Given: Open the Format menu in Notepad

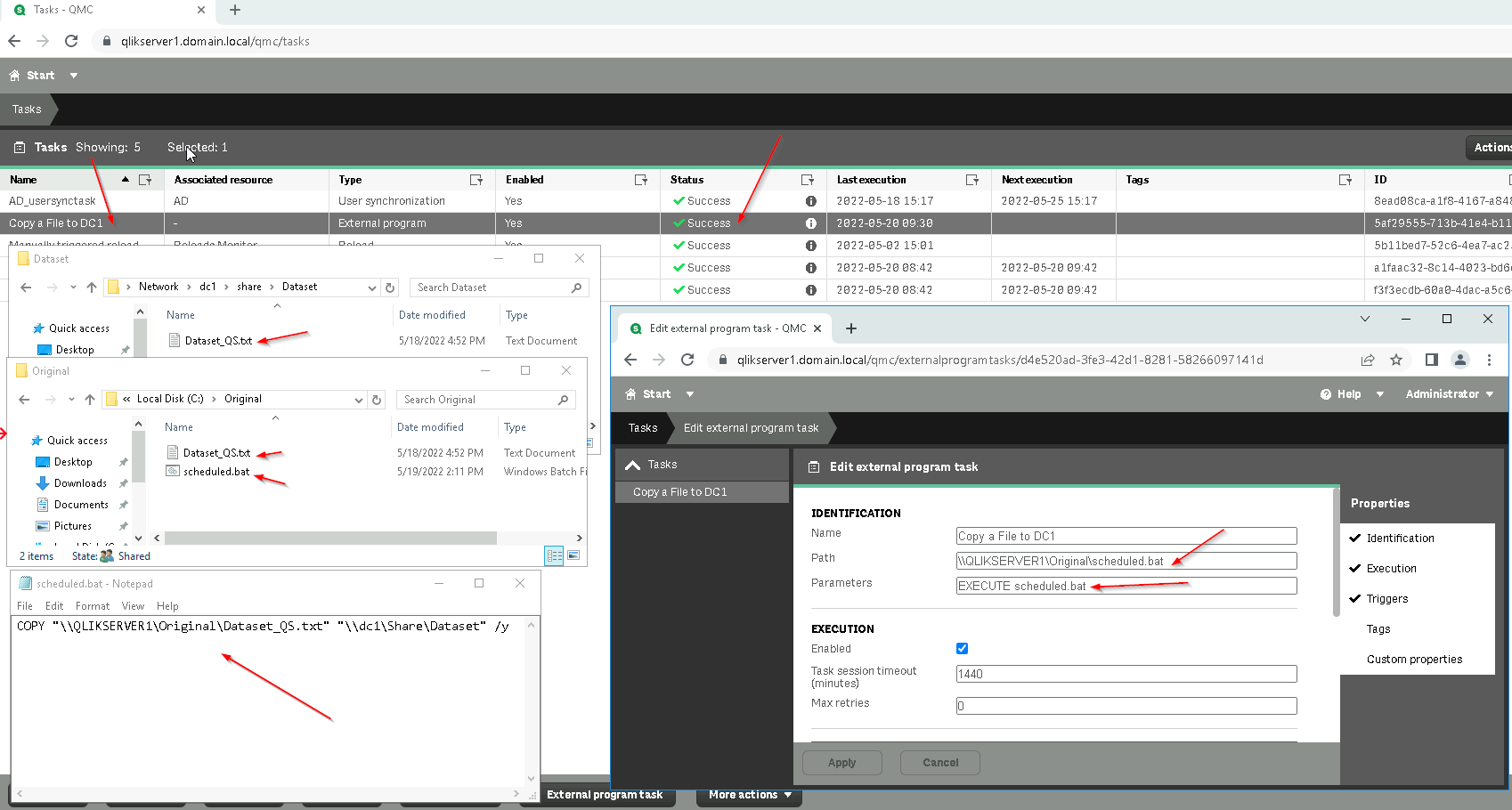Looking at the screenshot, I should (x=93, y=606).
